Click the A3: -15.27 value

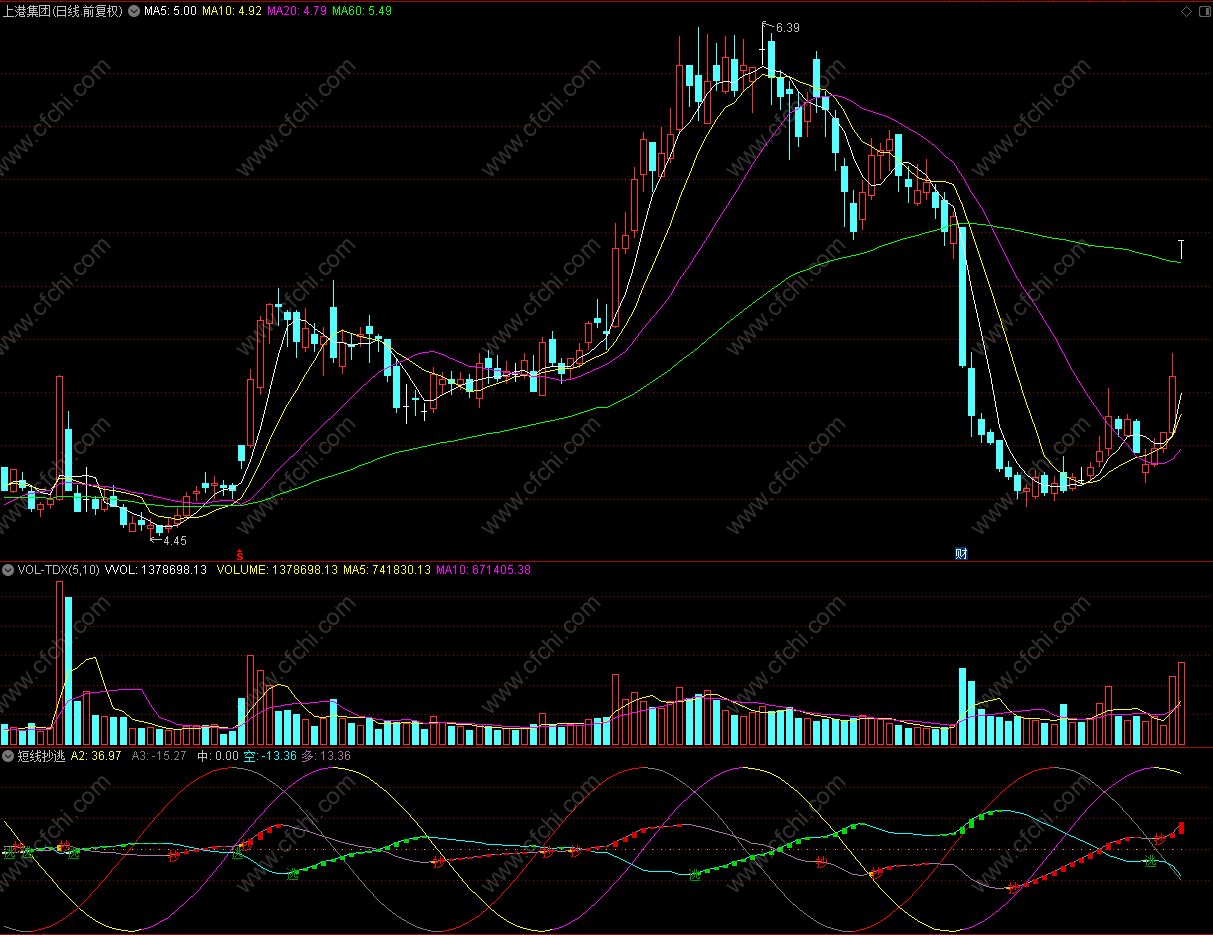pos(159,756)
